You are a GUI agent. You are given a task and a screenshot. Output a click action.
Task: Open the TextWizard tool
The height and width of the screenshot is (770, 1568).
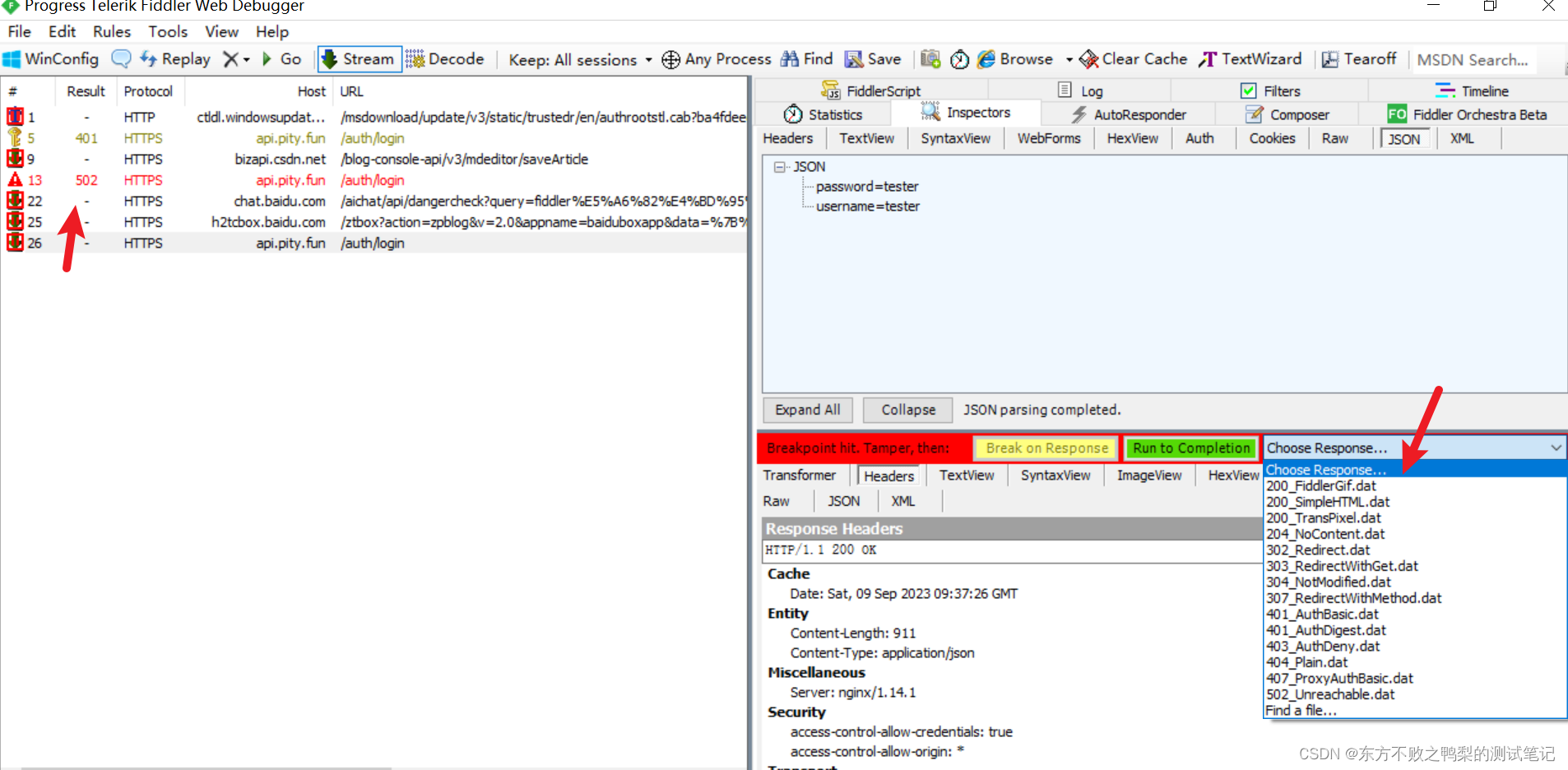1250,59
